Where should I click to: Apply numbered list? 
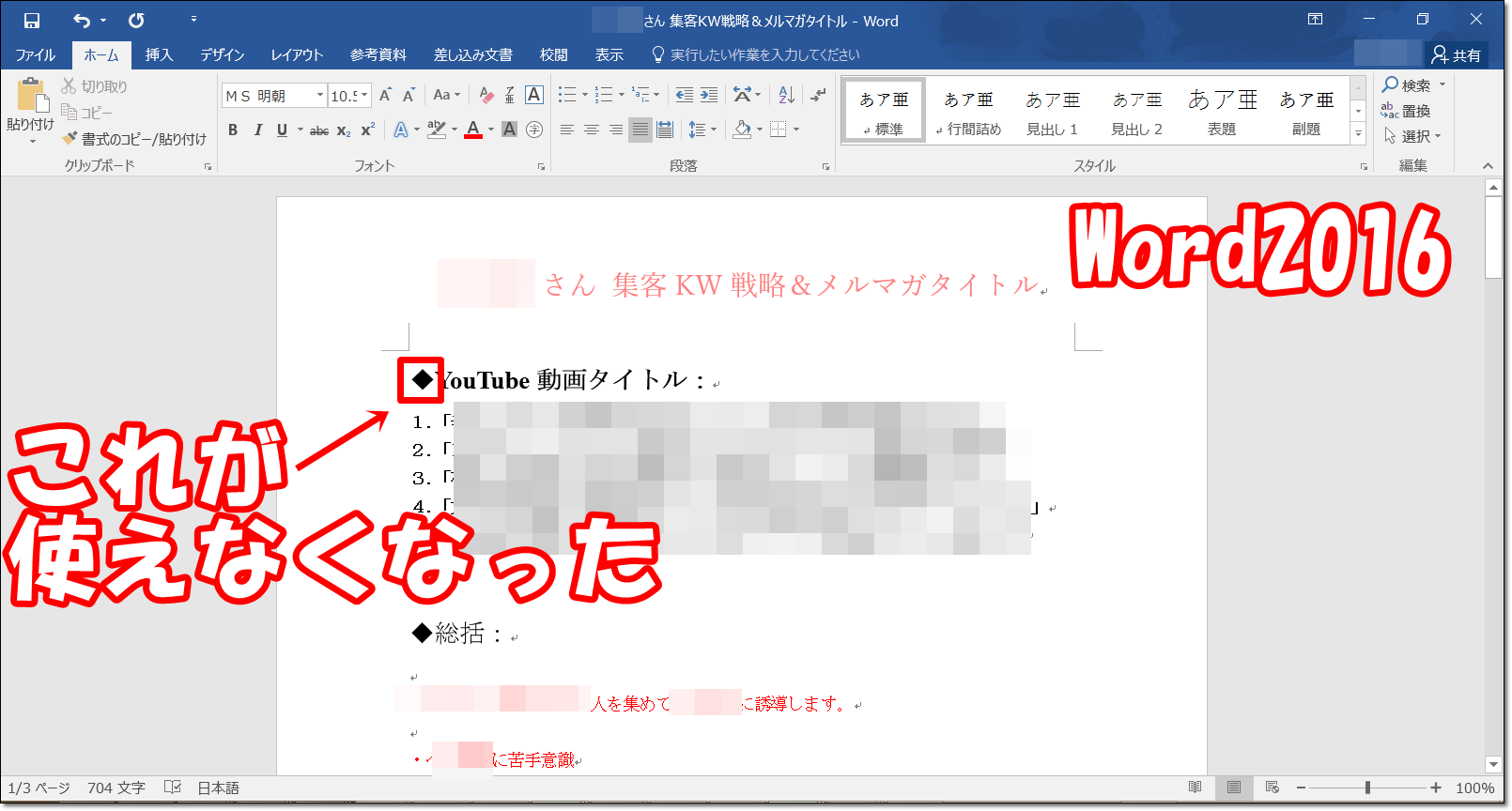click(x=604, y=95)
